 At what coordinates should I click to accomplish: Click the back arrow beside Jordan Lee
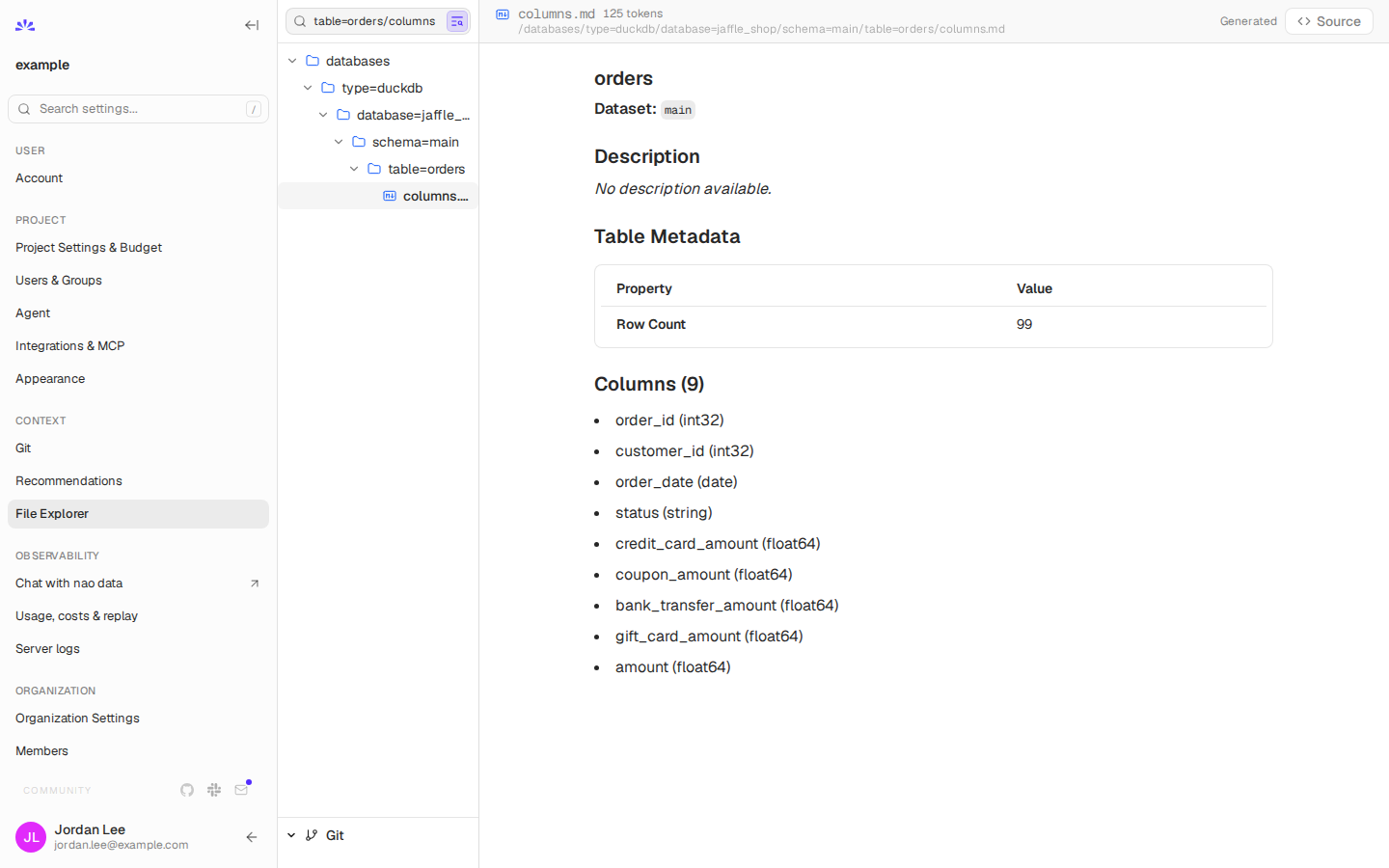point(251,837)
